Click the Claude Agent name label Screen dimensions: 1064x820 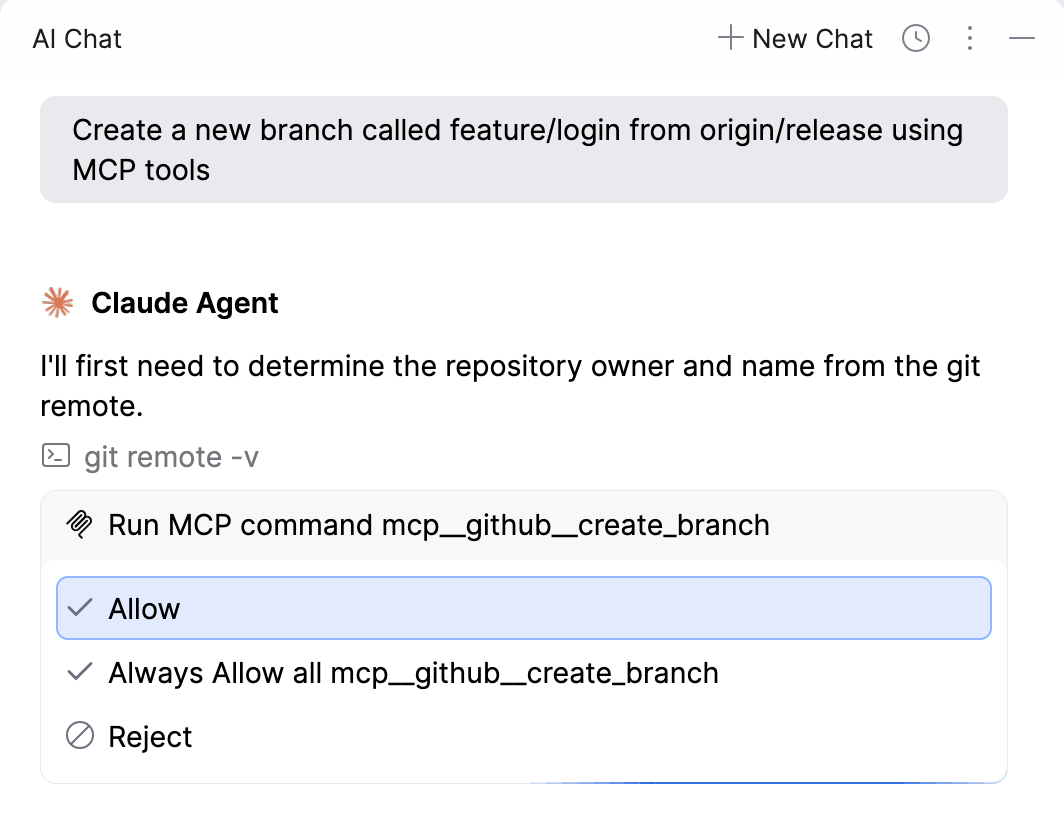[x=185, y=303]
